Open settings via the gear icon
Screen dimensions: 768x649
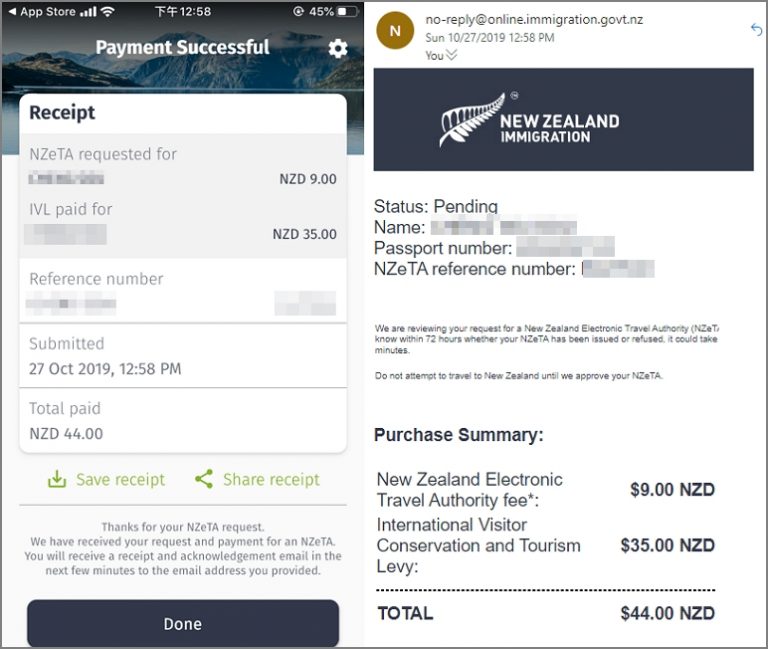click(x=338, y=48)
